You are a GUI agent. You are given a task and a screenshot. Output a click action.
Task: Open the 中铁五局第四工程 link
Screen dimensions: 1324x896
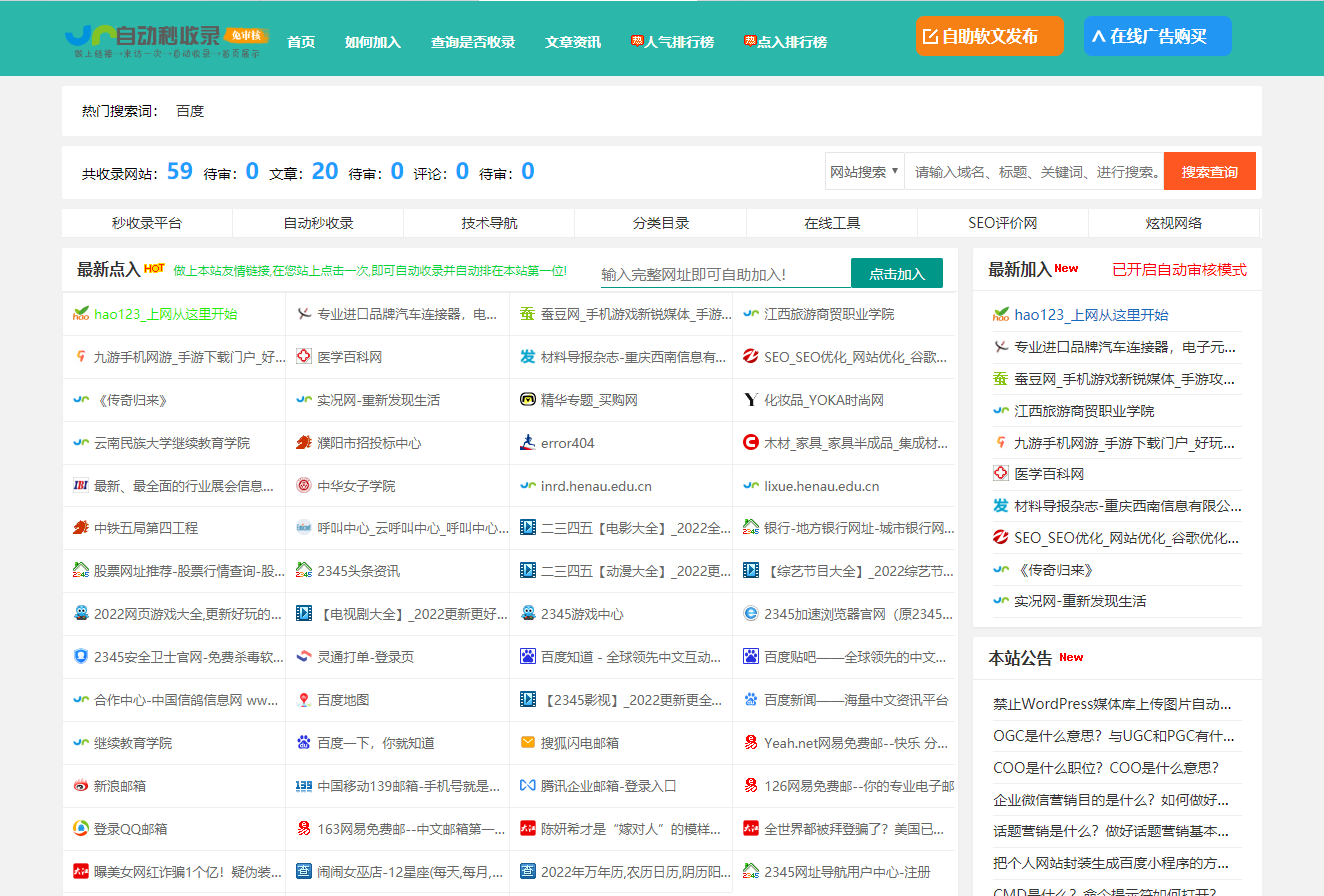146,529
